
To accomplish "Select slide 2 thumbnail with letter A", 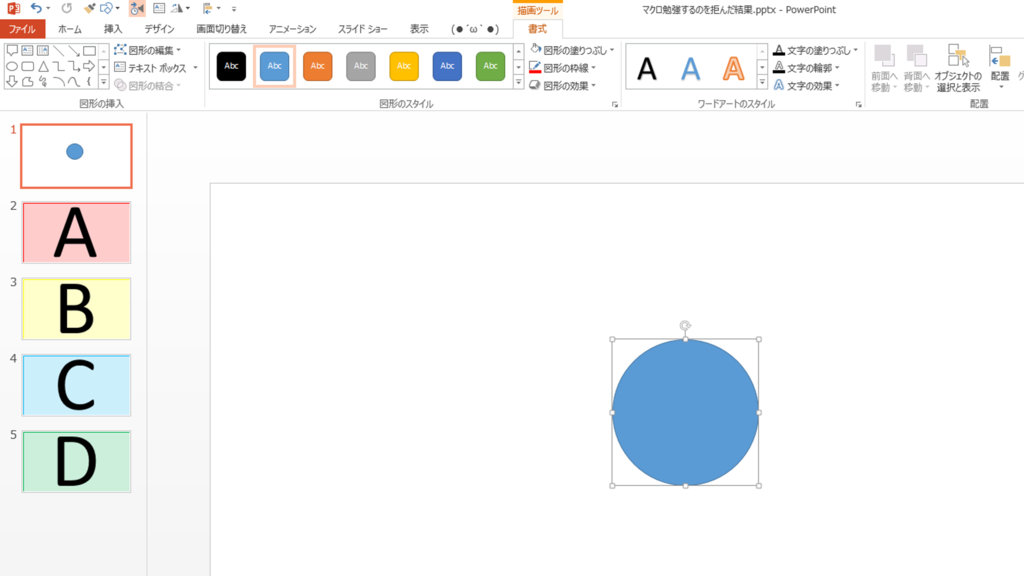I will [76, 232].
